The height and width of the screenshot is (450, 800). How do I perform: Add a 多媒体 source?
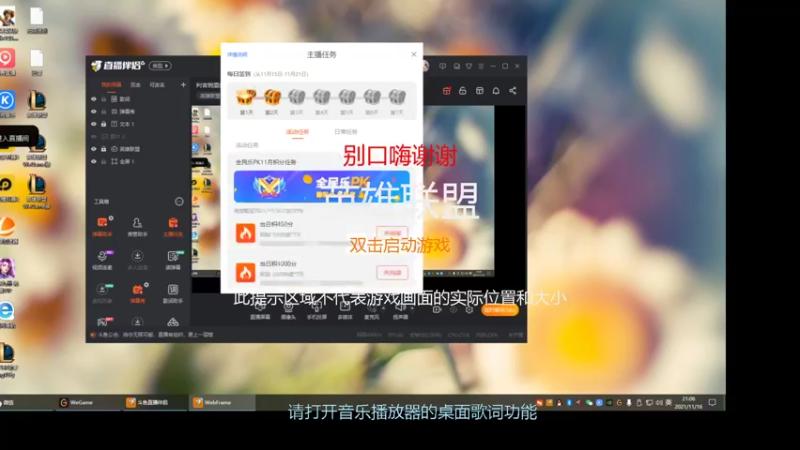[345, 311]
